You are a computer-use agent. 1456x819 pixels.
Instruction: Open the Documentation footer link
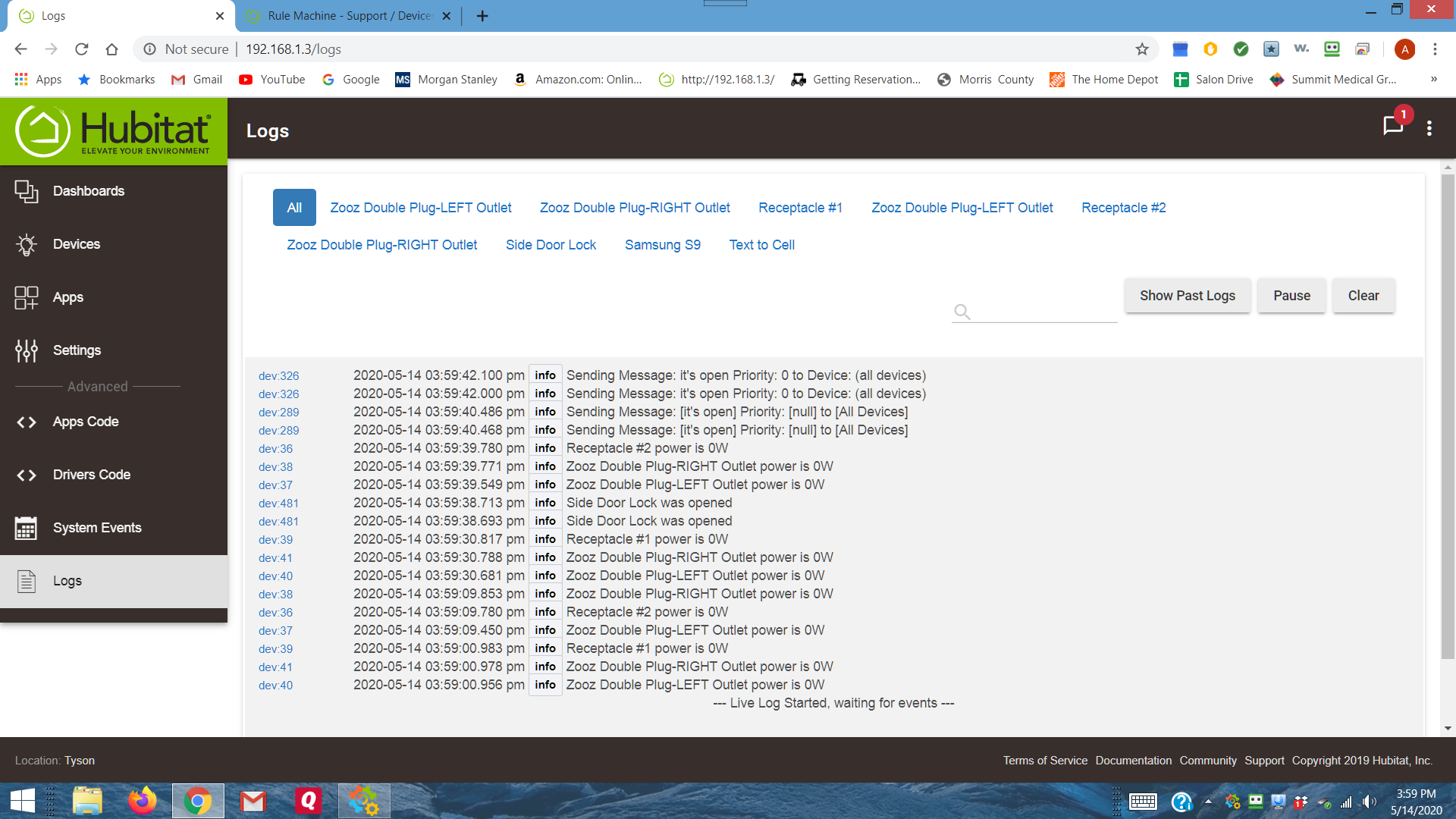point(1133,761)
